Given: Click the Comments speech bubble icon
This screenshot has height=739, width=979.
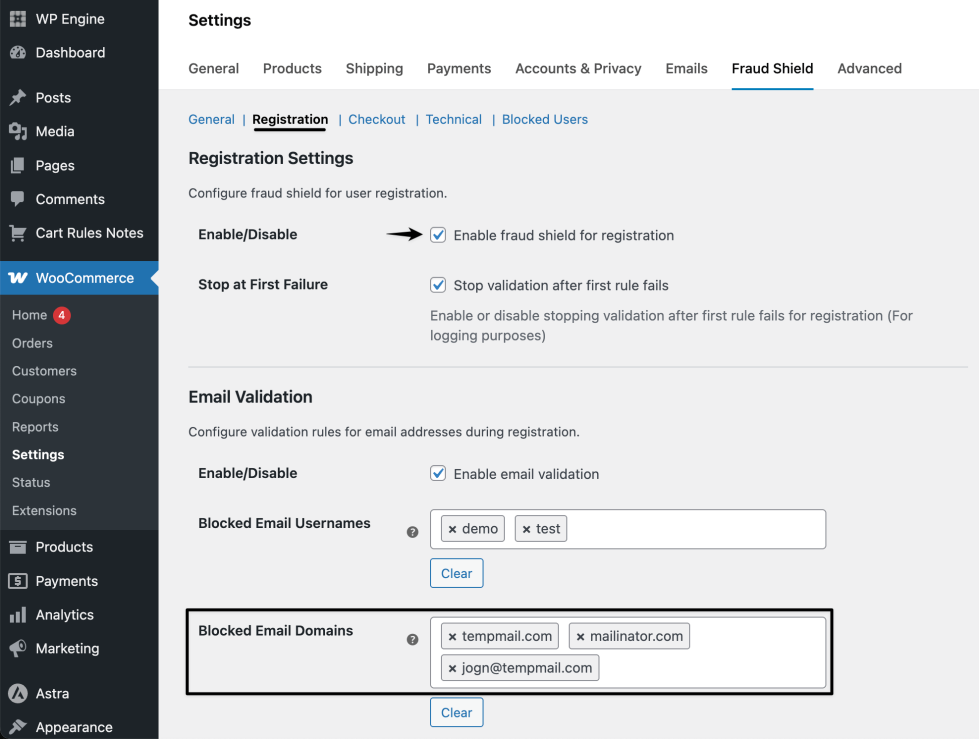Looking at the screenshot, I should (x=17, y=199).
